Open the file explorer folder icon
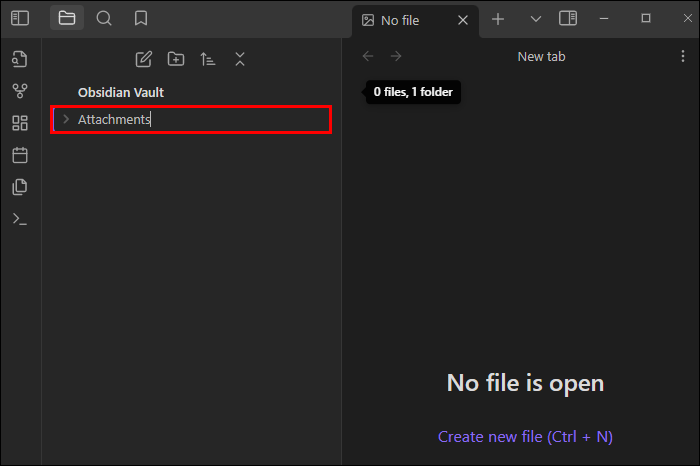The height and width of the screenshot is (466, 700). pos(67,18)
